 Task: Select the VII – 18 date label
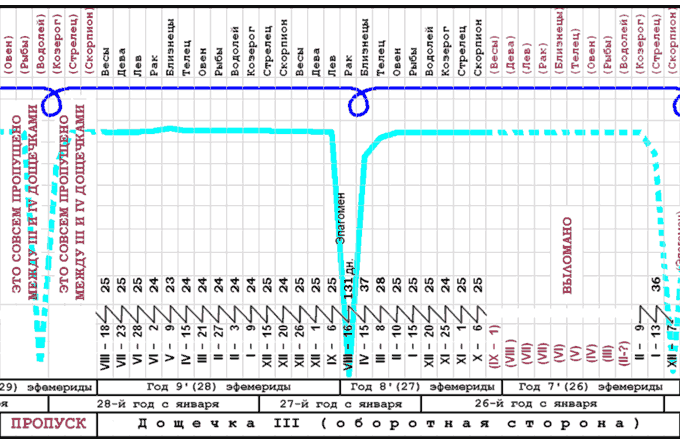104,336
